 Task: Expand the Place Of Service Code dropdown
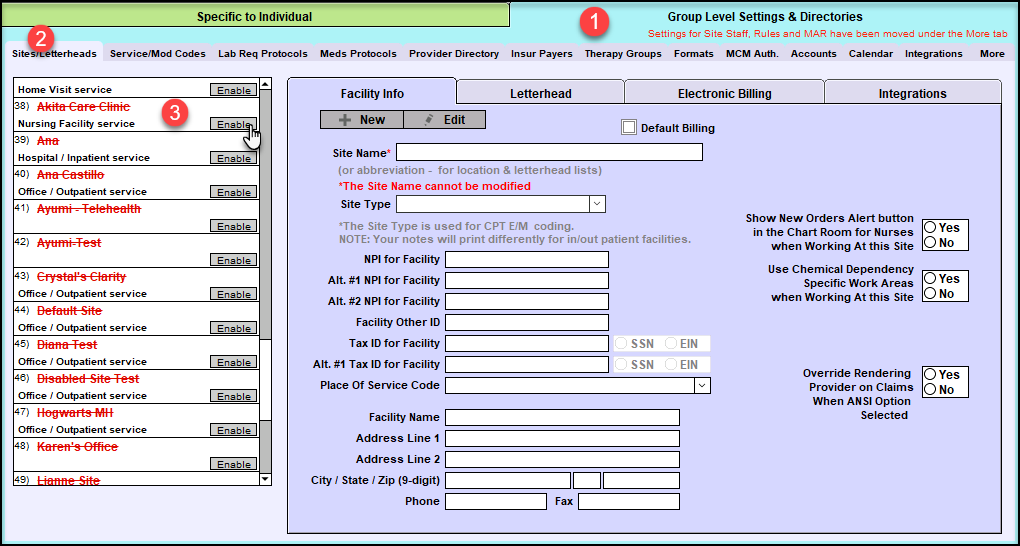click(702, 385)
